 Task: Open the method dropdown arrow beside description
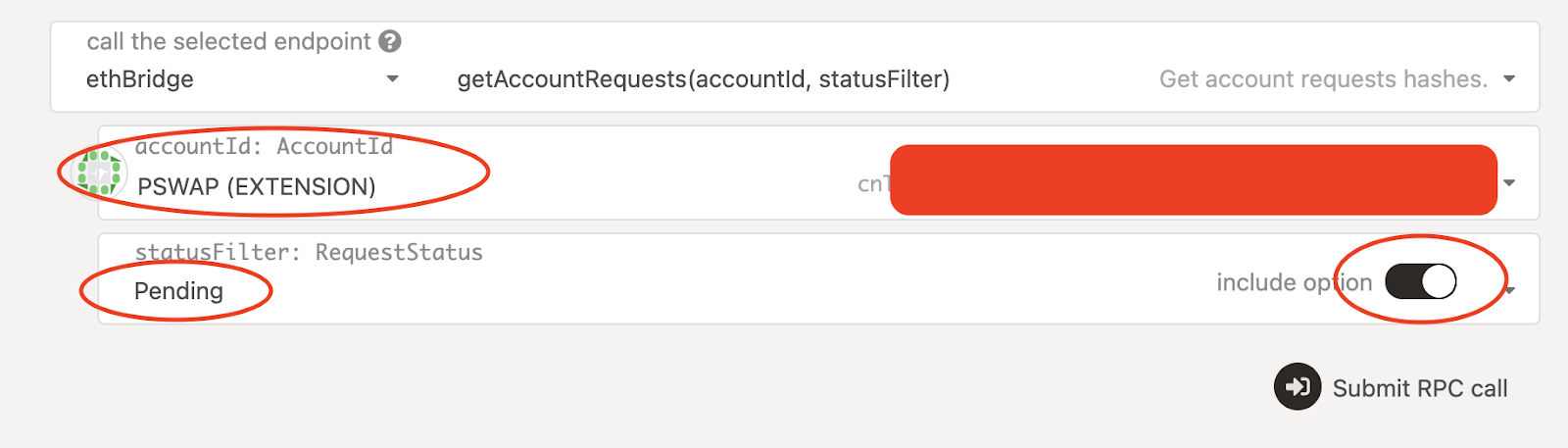(x=1509, y=79)
